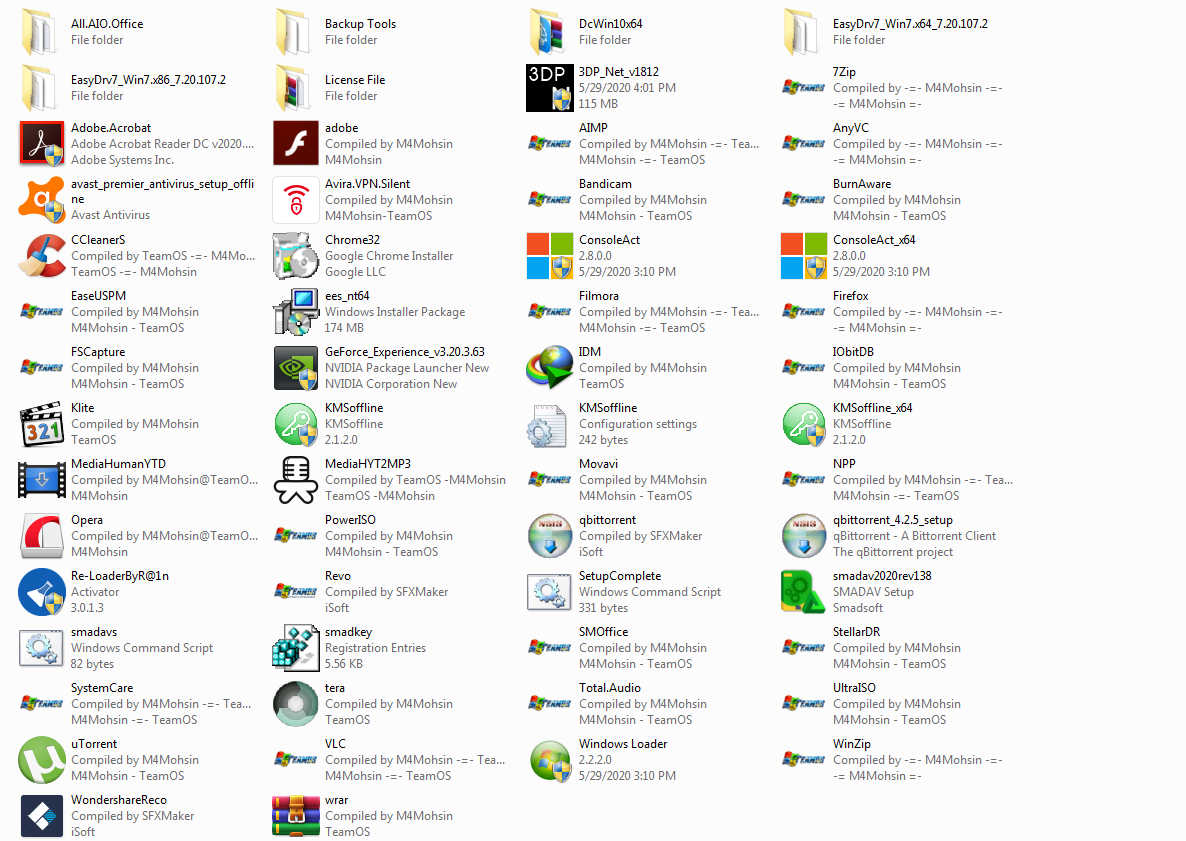Viewport: 1186px width, 841px height.
Task: Select the UltraISO file name
Action: coord(855,687)
